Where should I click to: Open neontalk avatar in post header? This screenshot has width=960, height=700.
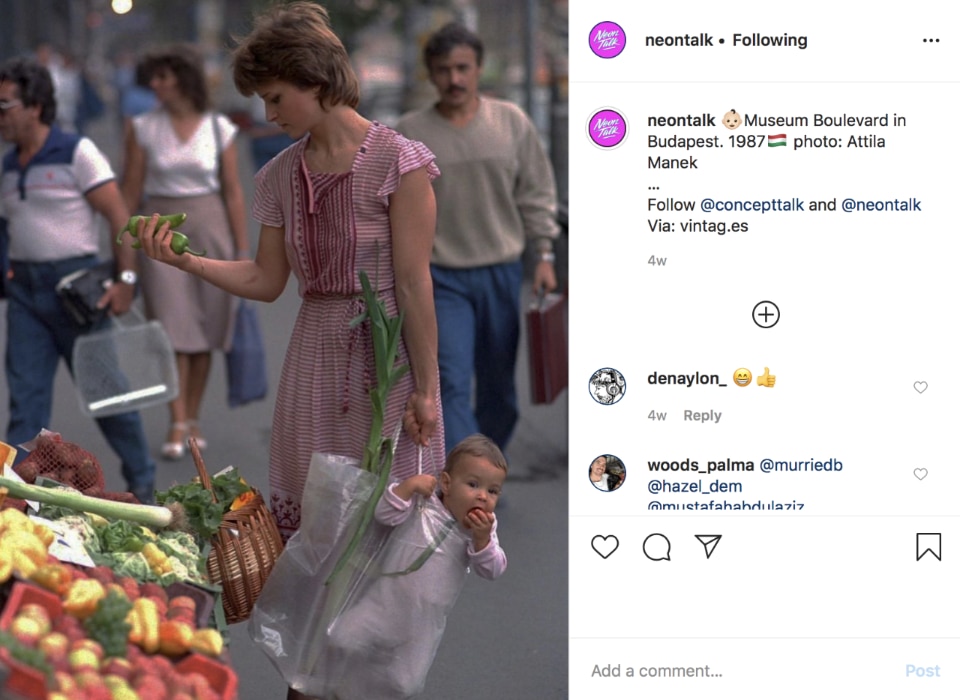(x=607, y=40)
